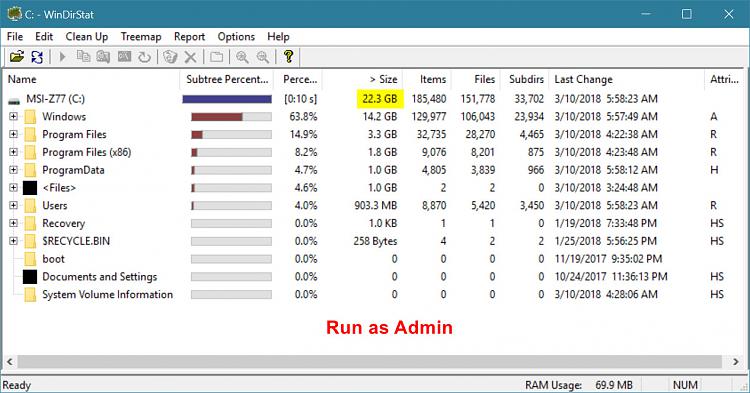Sort by the Name column header
Image resolution: width=750 pixels, height=393 pixels.
click(x=91, y=79)
